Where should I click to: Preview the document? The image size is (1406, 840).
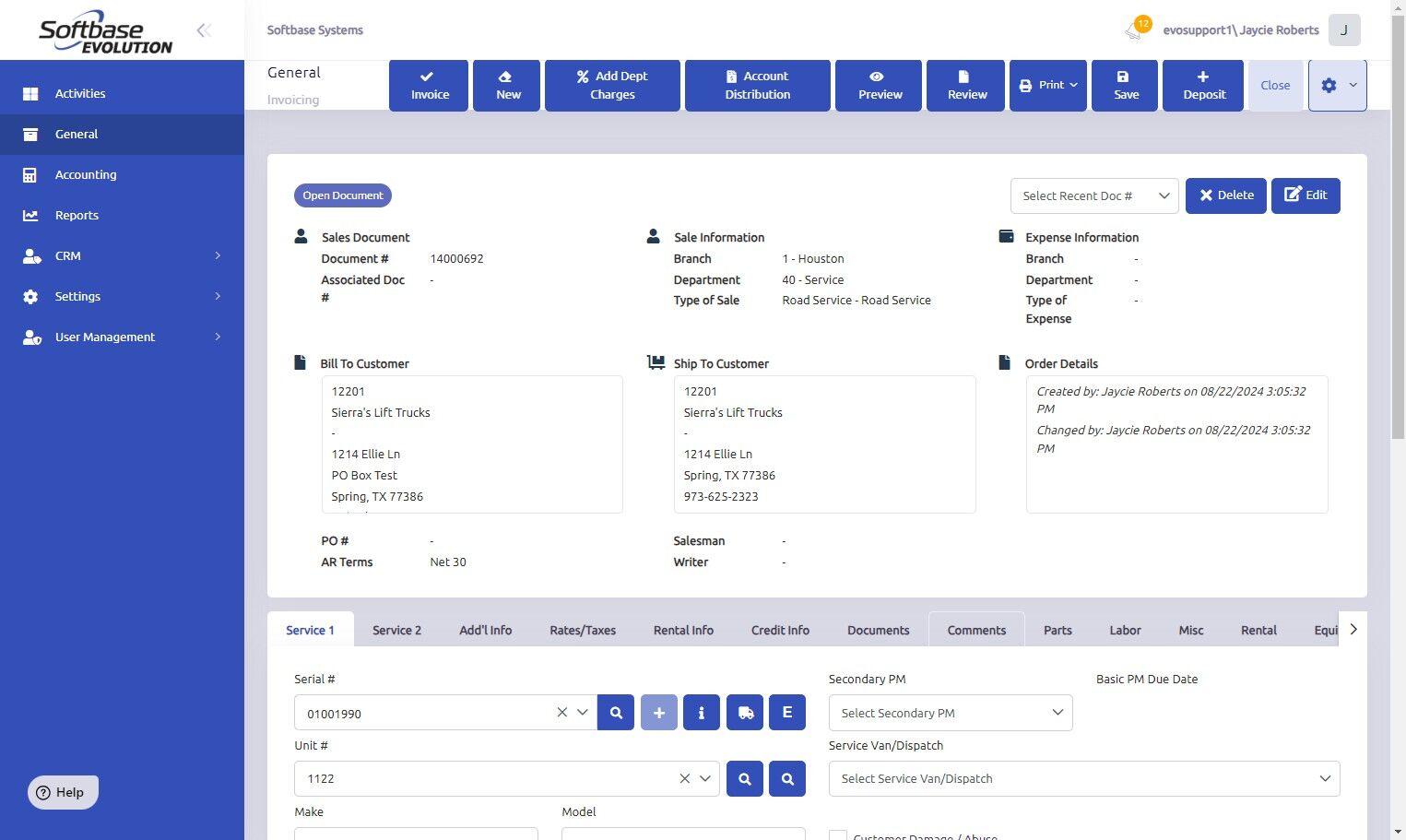click(879, 86)
